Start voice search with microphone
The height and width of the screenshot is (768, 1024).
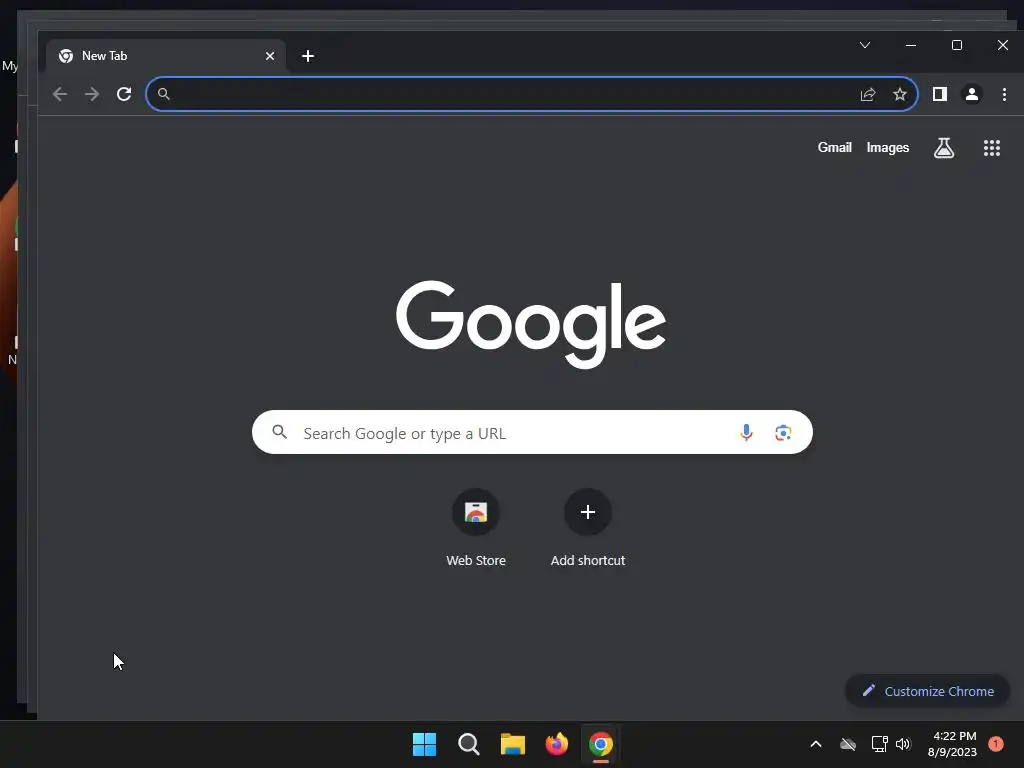[746, 432]
